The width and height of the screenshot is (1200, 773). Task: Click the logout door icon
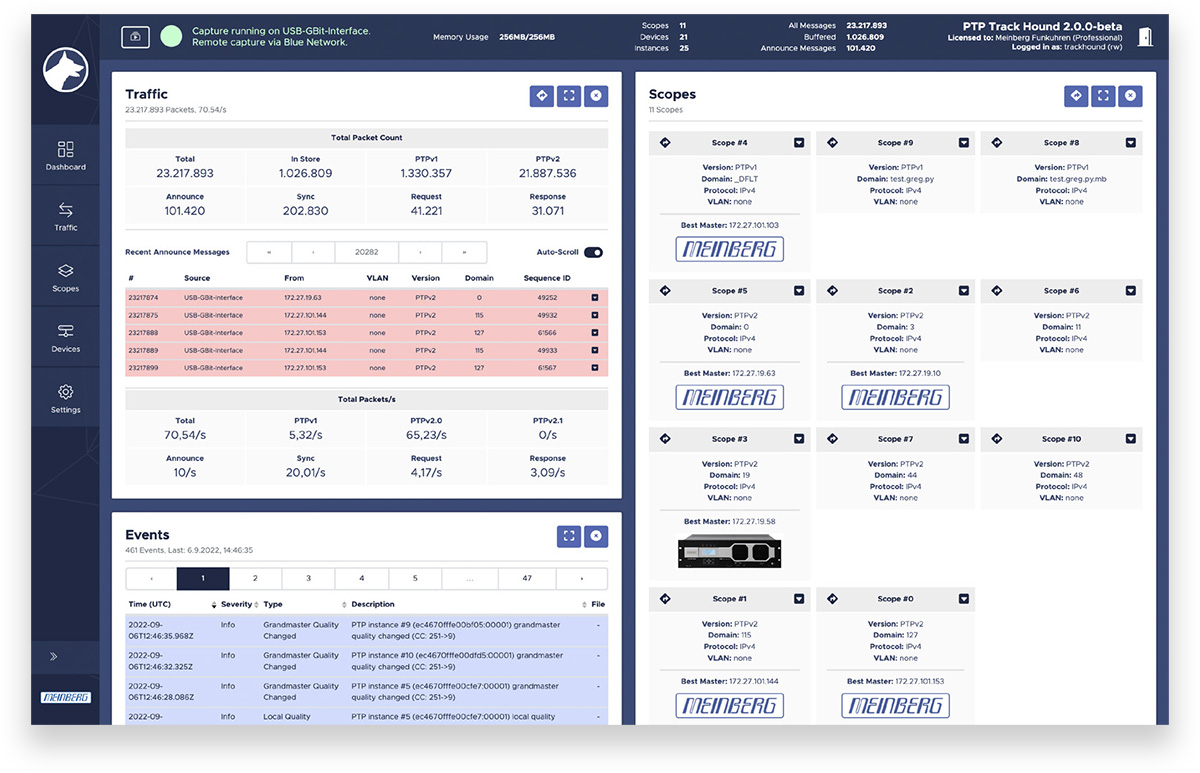coord(1145,36)
